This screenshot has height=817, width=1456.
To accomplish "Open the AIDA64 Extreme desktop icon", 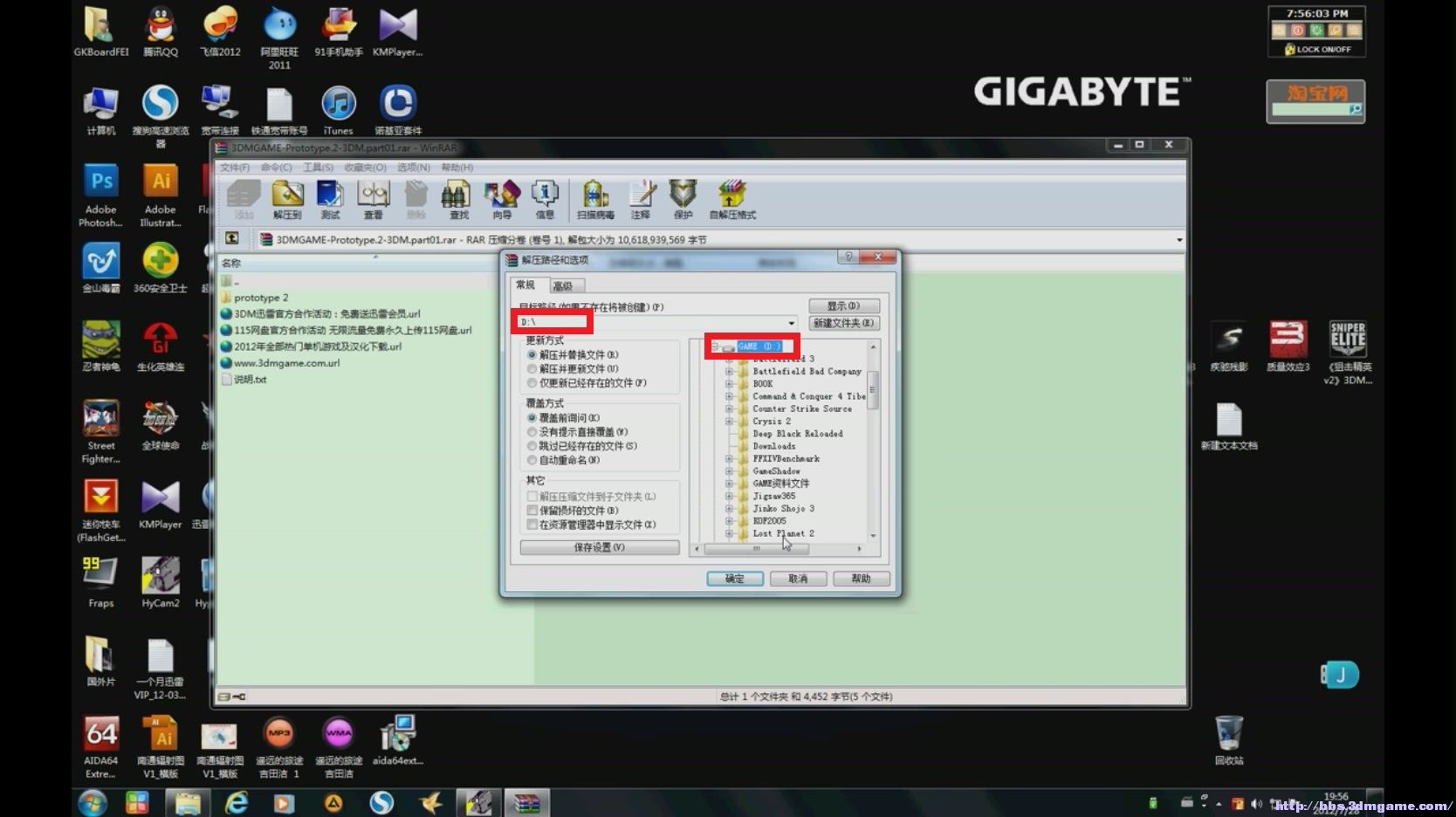I will pyautogui.click(x=101, y=747).
